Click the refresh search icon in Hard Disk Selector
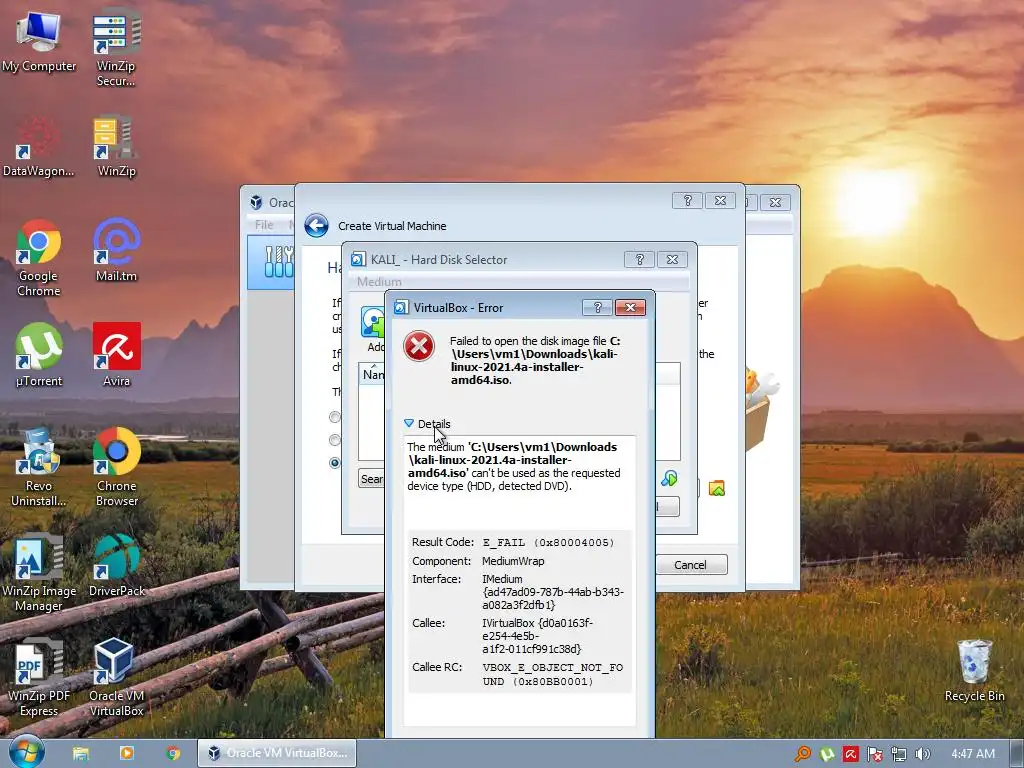The height and width of the screenshot is (768, 1024). pyautogui.click(x=669, y=479)
